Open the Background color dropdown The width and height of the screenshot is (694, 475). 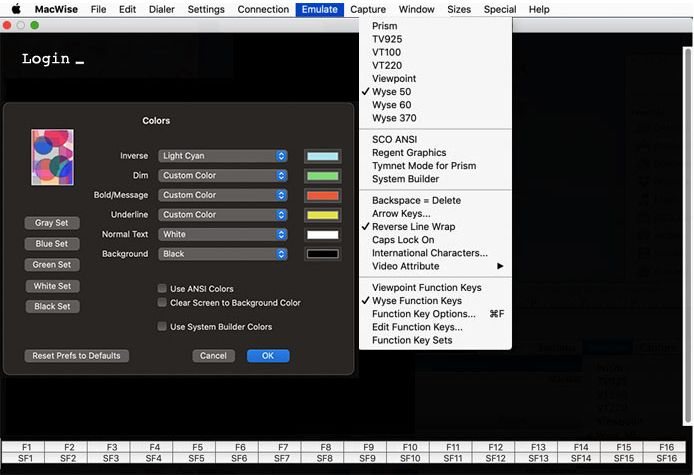pos(223,254)
